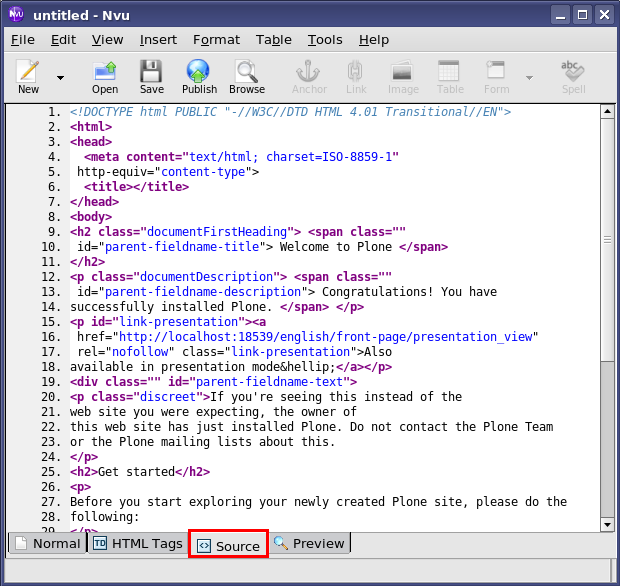This screenshot has width=620, height=586.
Task: Open the File menu
Action: [x=23, y=40]
